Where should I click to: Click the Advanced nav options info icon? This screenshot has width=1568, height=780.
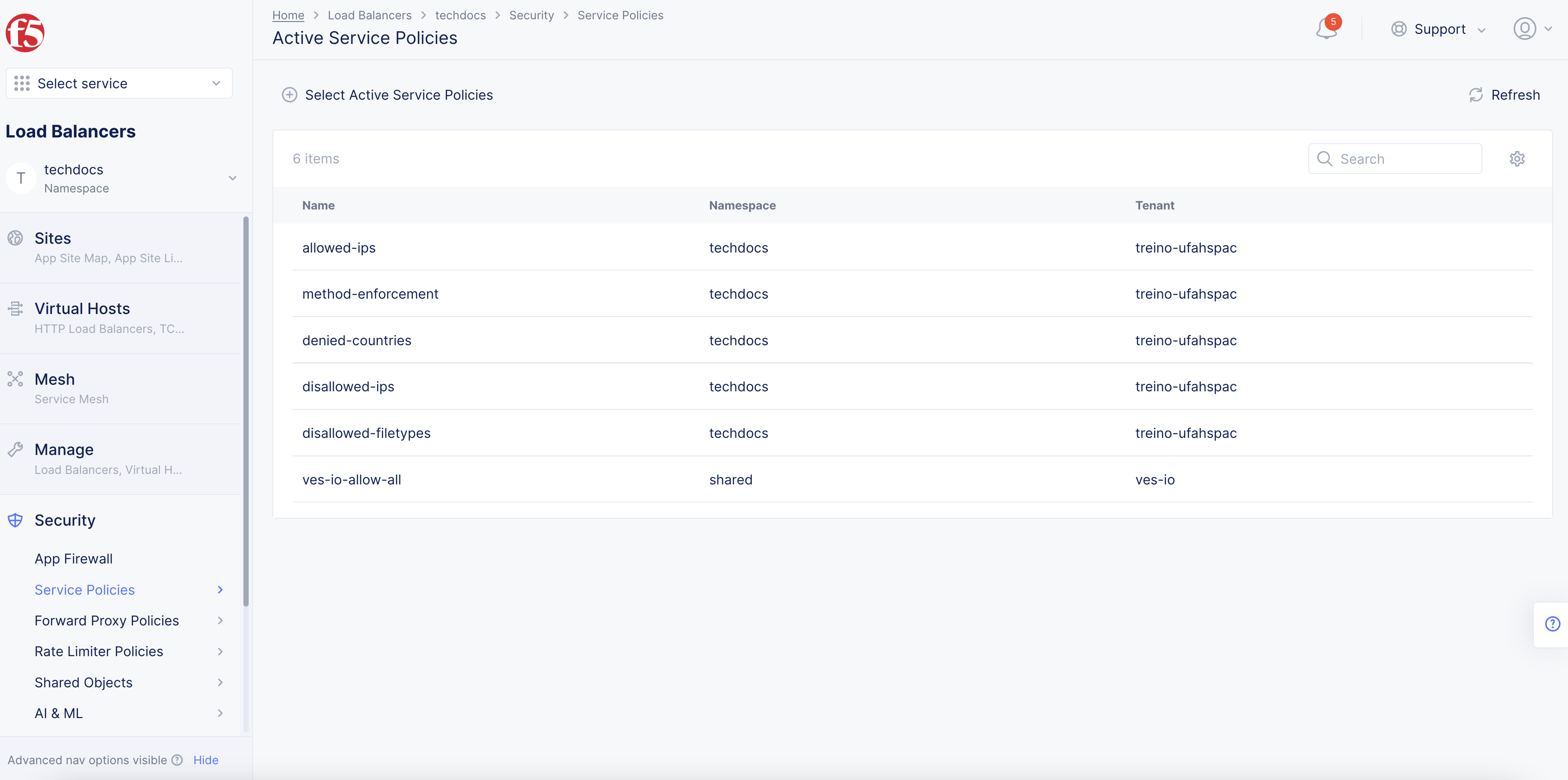coord(177,760)
